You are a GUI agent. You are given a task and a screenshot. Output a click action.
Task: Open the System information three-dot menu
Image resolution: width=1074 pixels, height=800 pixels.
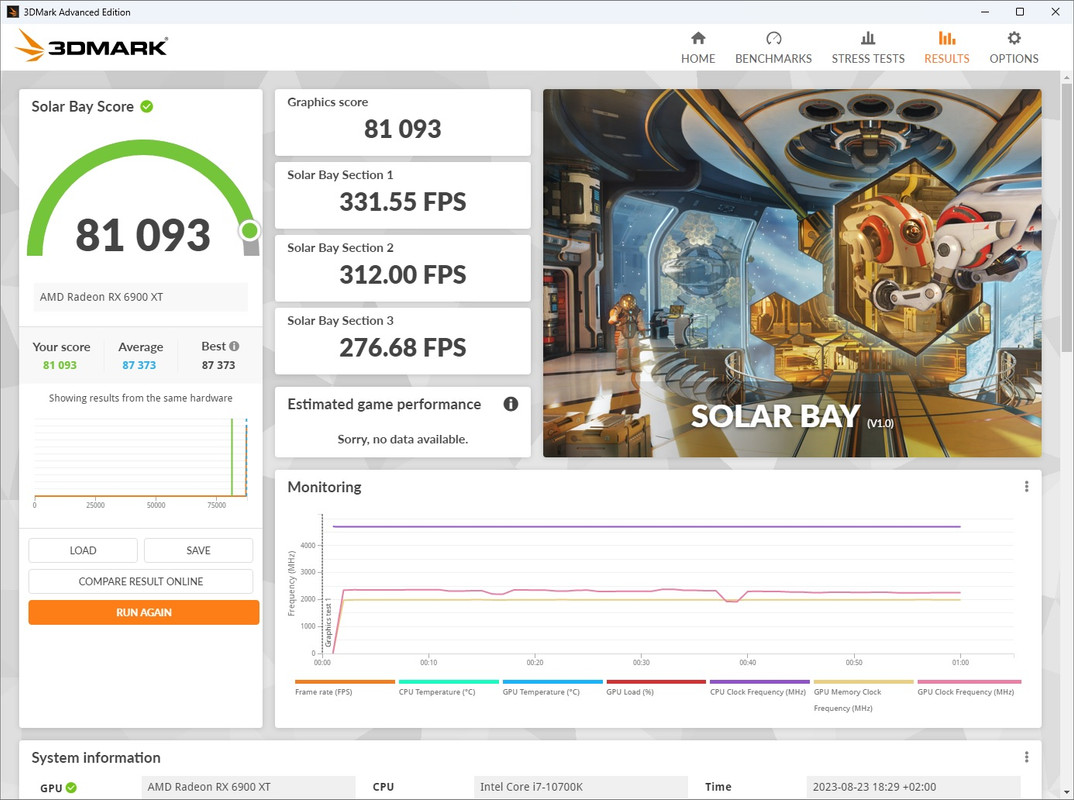[x=1026, y=757]
